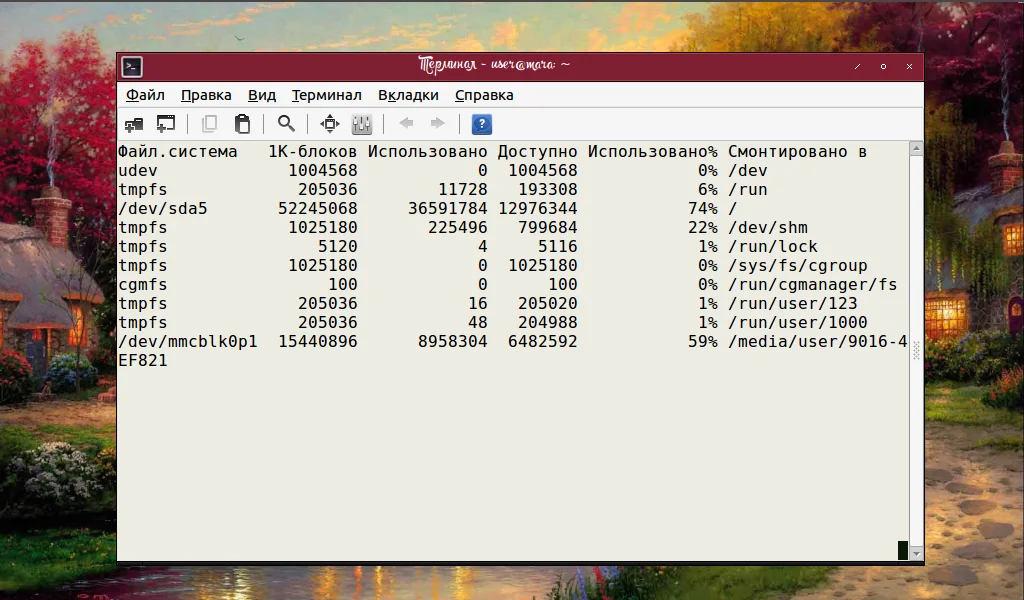Image resolution: width=1024 pixels, height=600 pixels.
Task: Open the Терминал menu
Action: coord(327,95)
